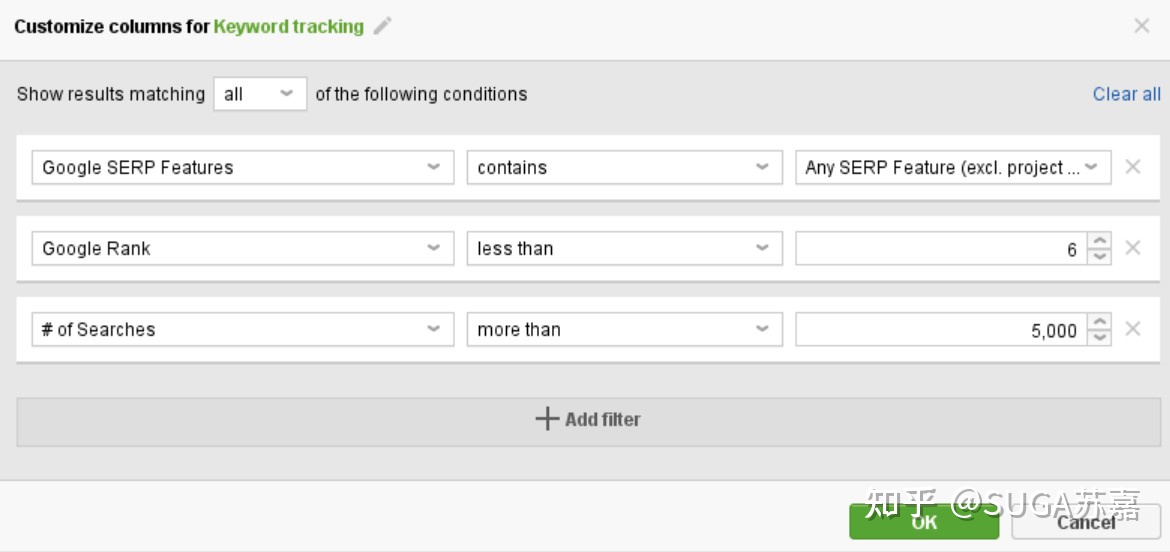Increase the # of Searches value stepper
This screenshot has width=1170, height=552.
click(x=1099, y=322)
